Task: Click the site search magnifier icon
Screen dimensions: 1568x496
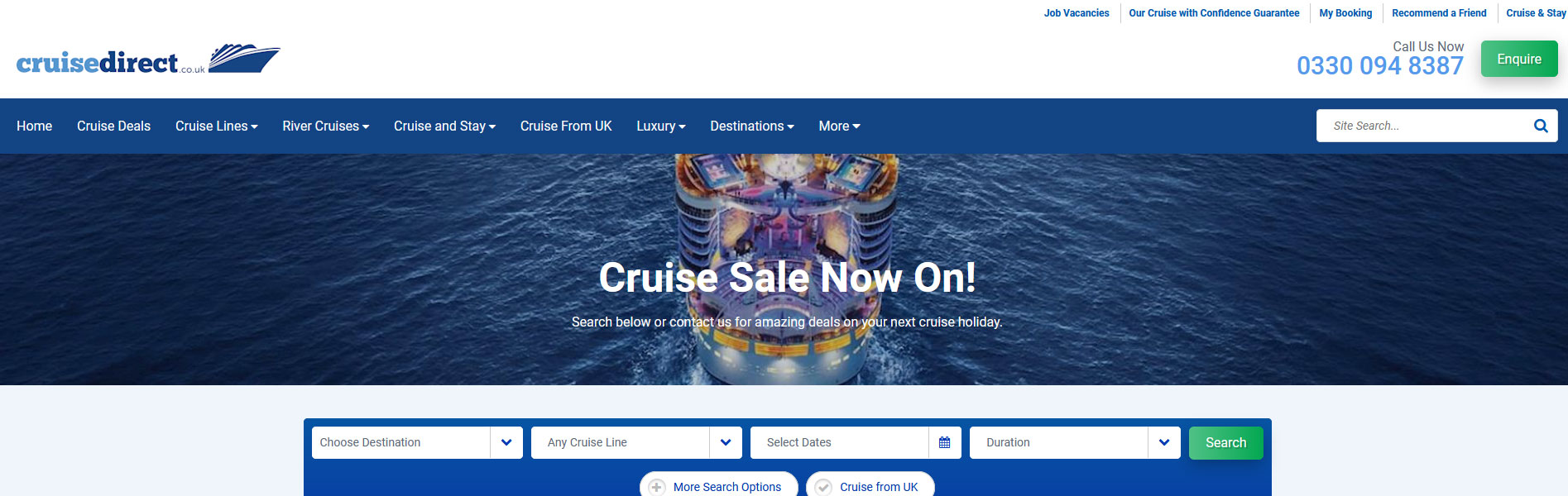Action: pos(1541,126)
